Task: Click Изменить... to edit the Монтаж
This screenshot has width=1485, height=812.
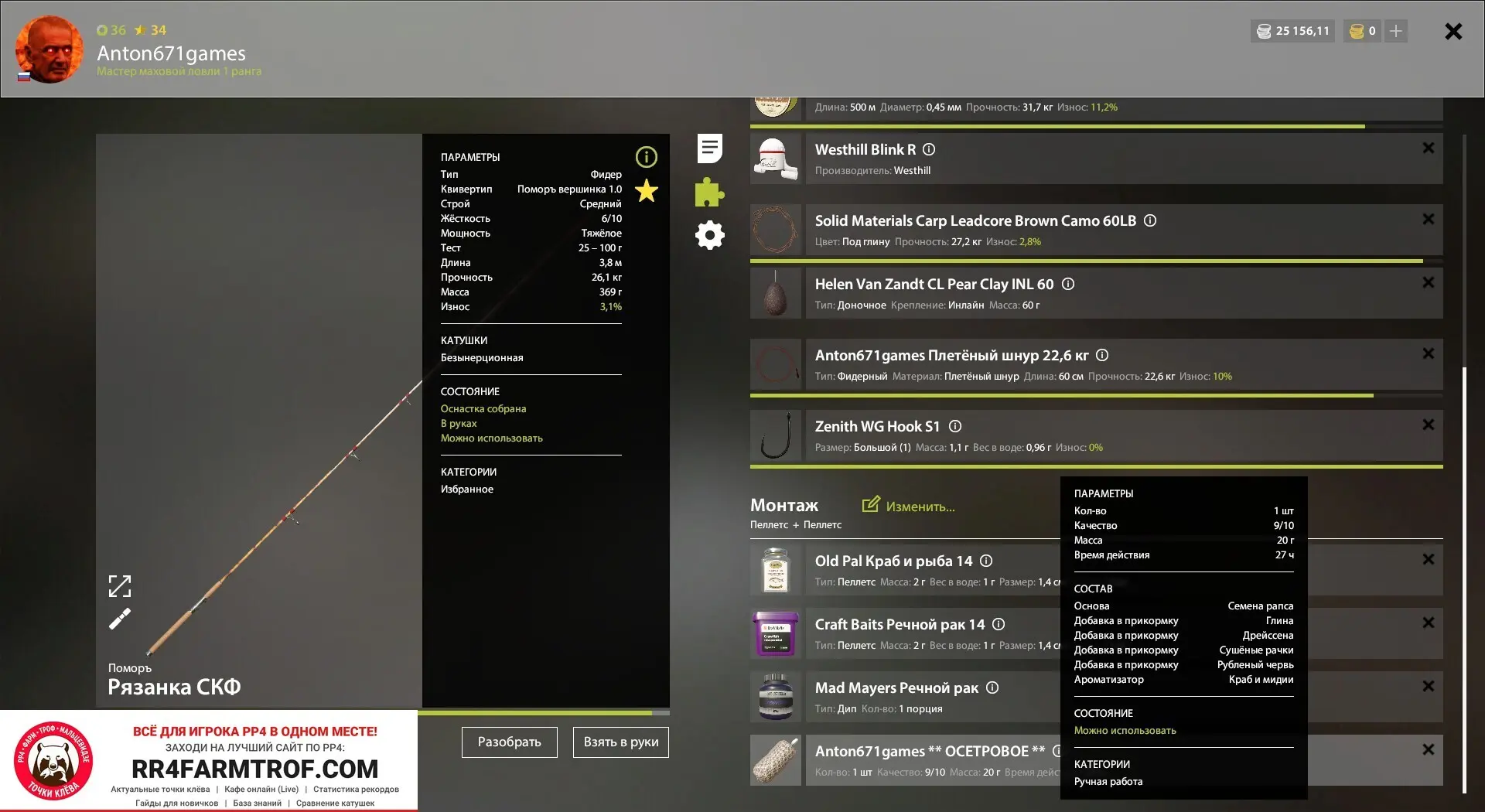Action: (x=909, y=506)
